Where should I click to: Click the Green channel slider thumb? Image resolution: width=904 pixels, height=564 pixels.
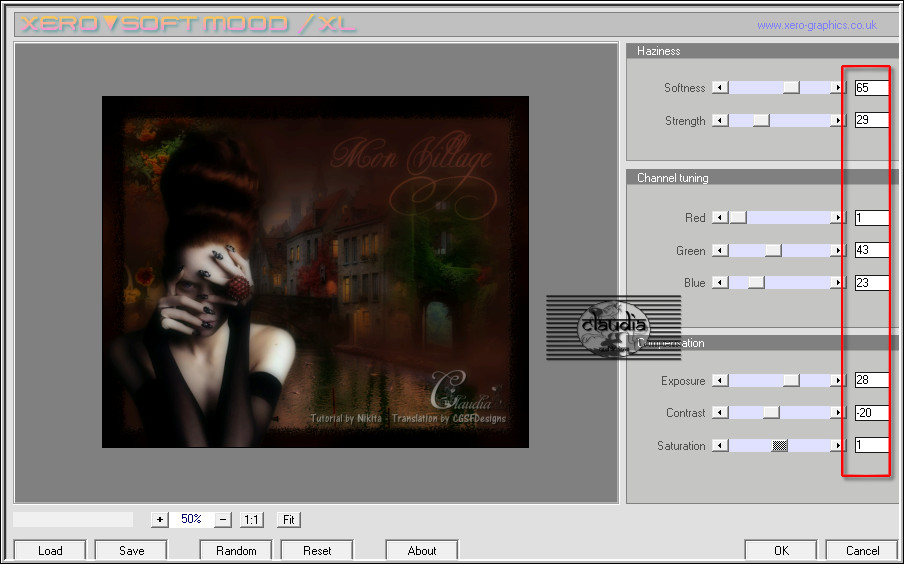tap(773, 250)
